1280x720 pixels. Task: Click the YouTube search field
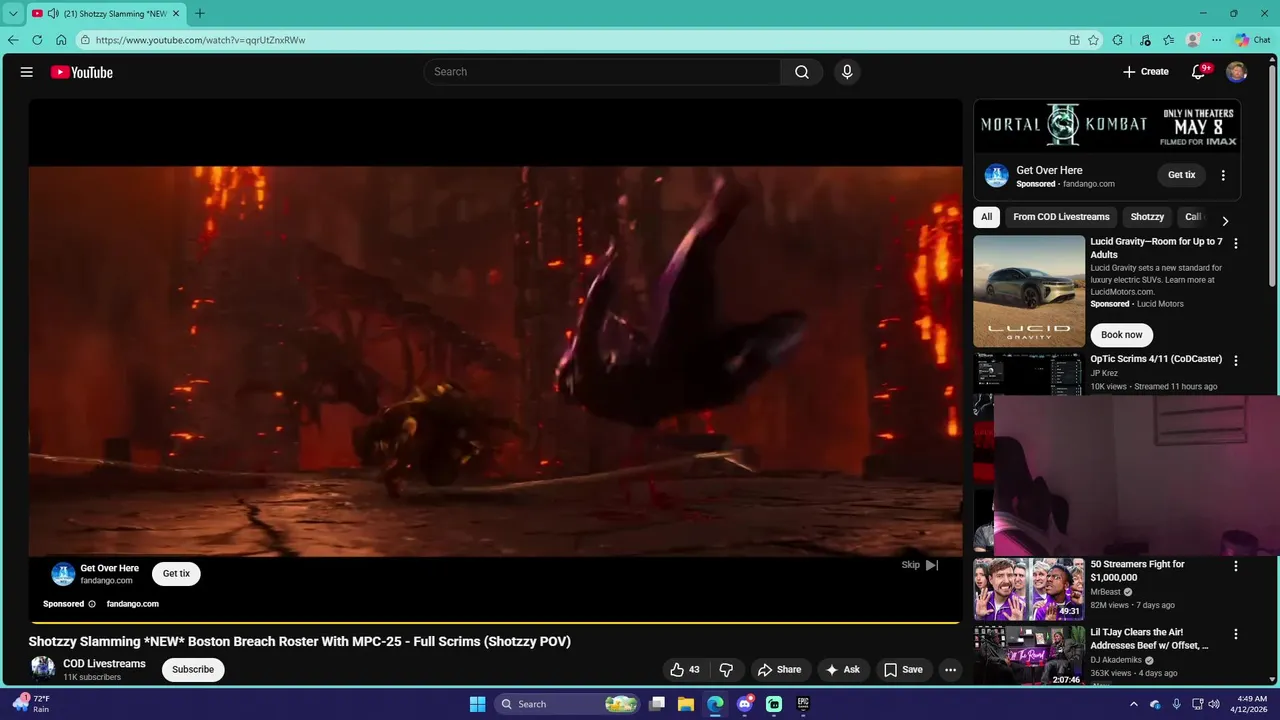point(602,72)
